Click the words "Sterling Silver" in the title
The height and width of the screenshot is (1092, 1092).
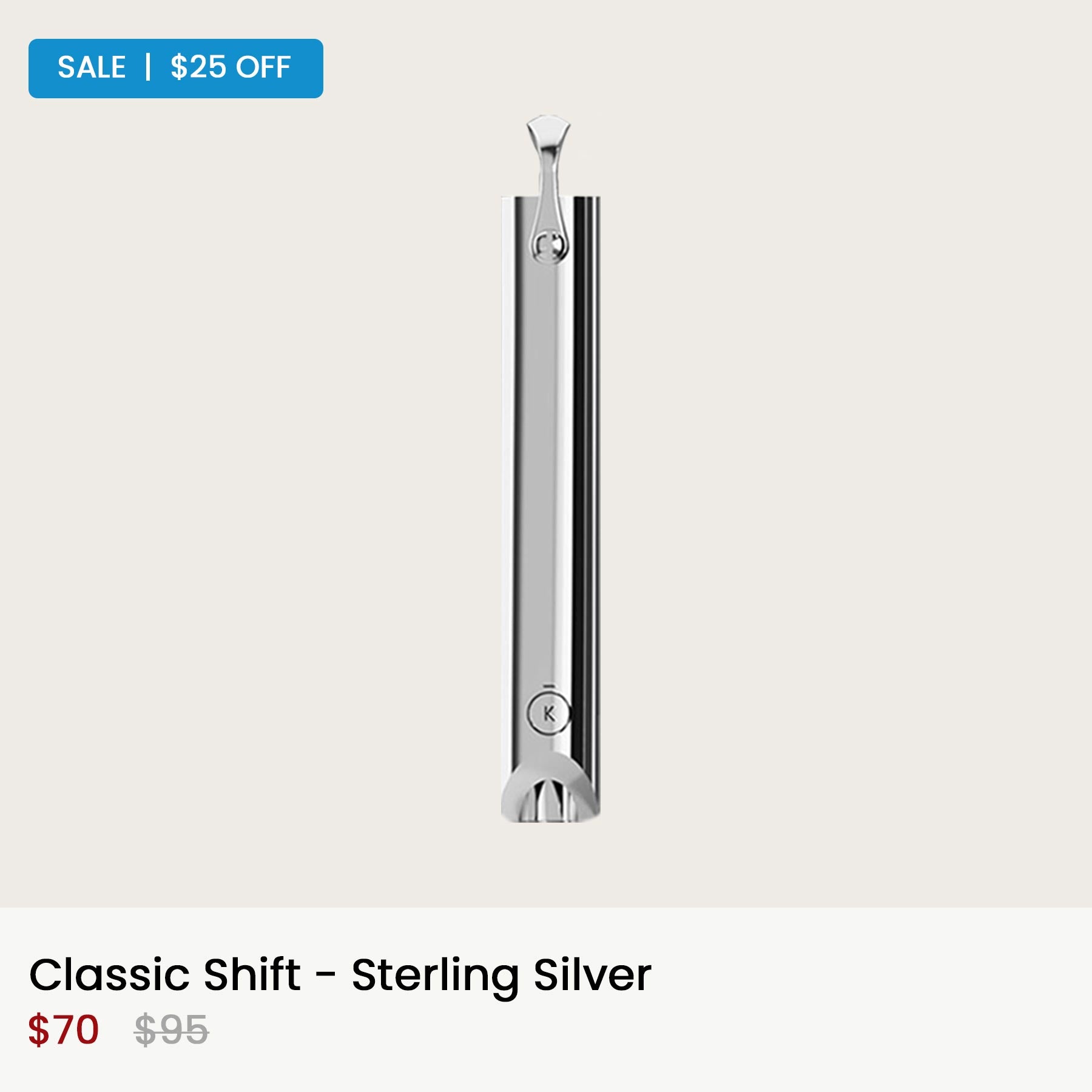pyautogui.click(x=502, y=975)
